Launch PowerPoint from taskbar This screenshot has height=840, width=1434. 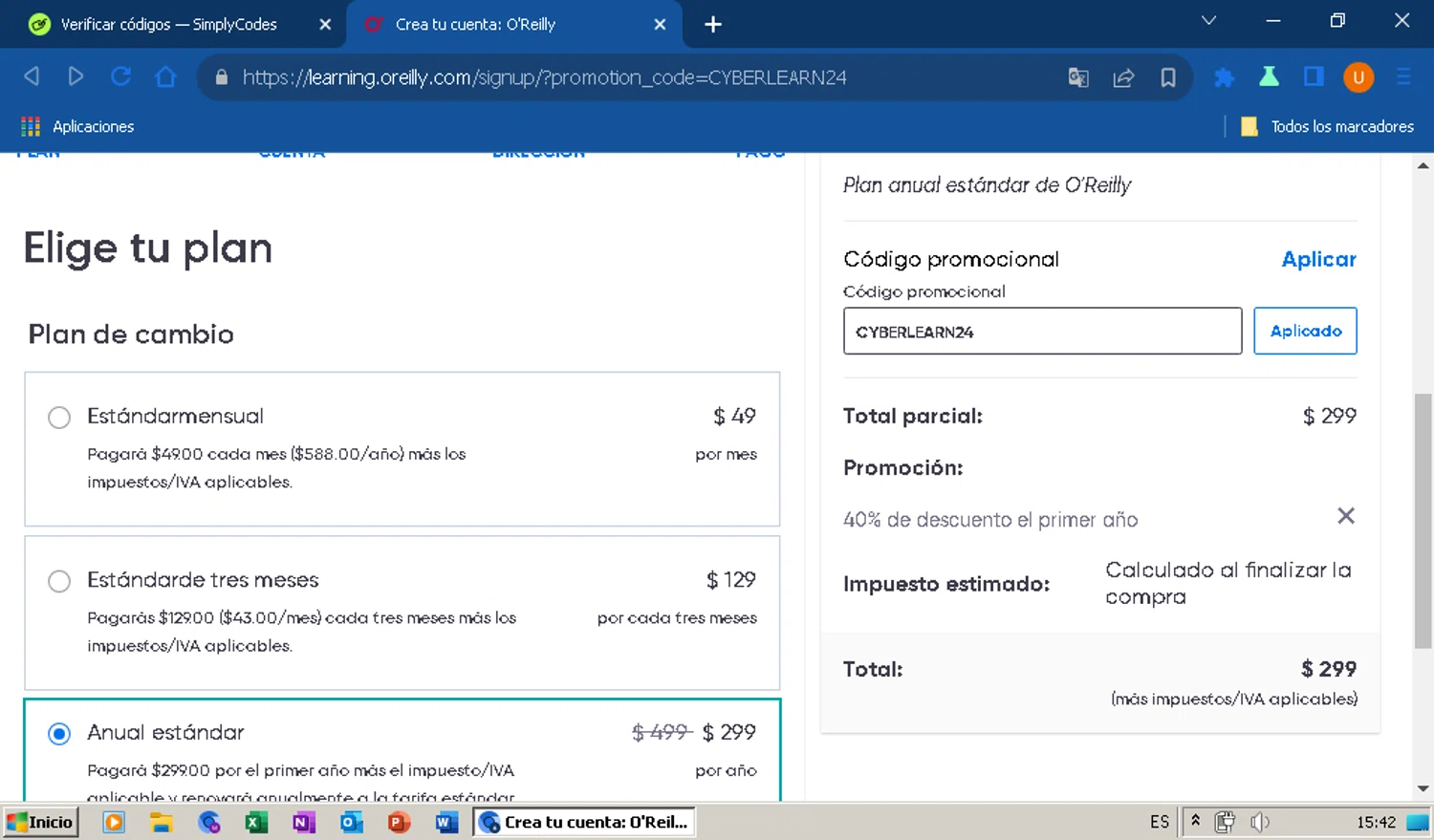coord(399,822)
